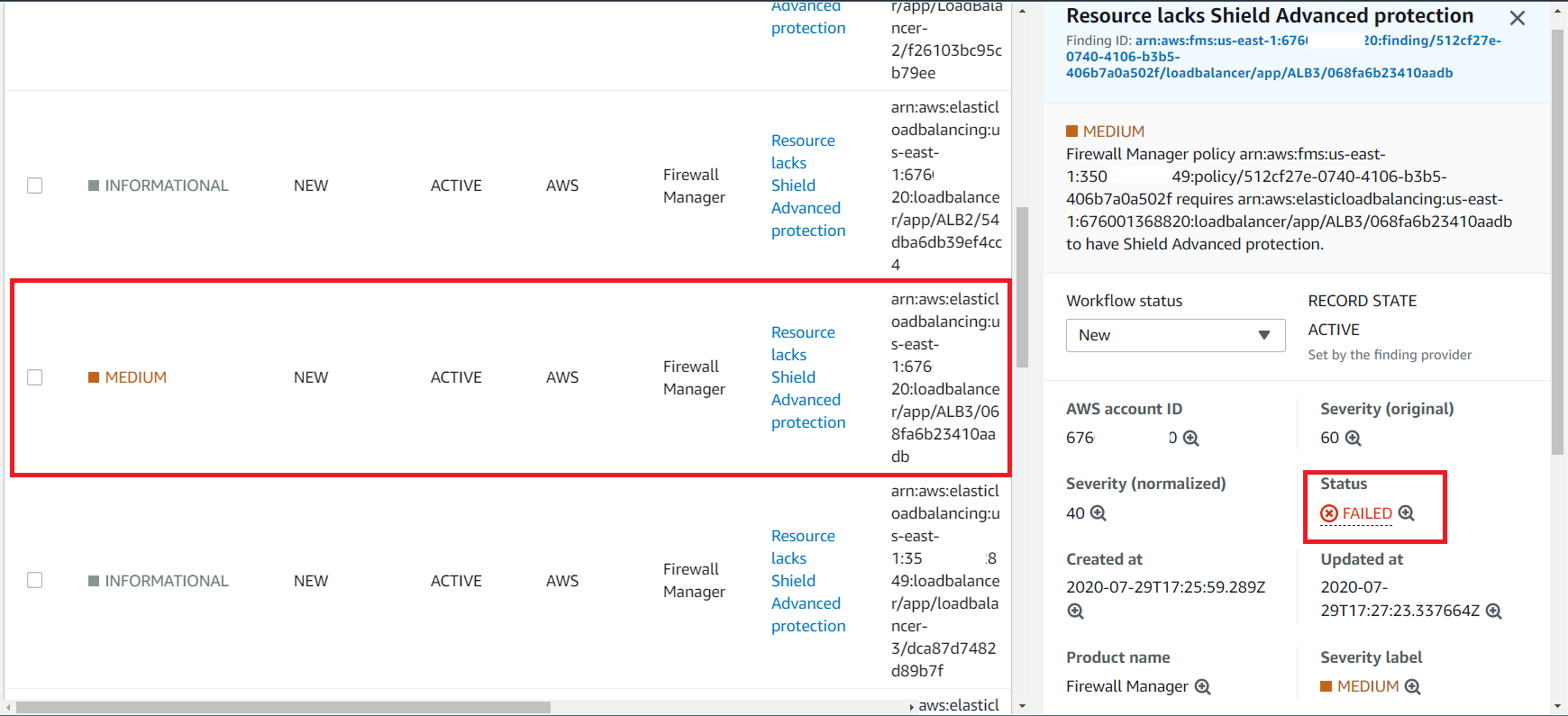Click the magnifier beside the Created at timestamp
Viewport: 1568px width, 716px height.
[1075, 612]
